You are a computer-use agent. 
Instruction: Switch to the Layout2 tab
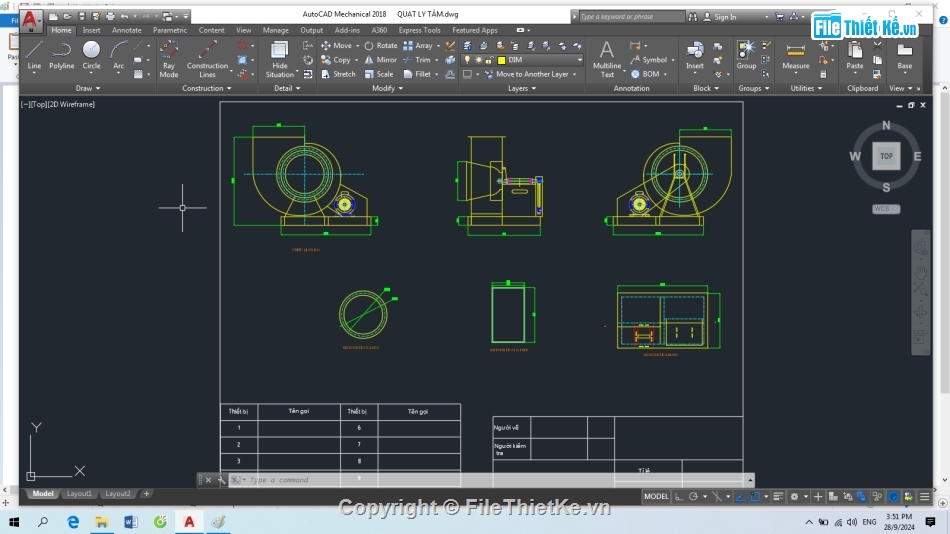pos(118,493)
